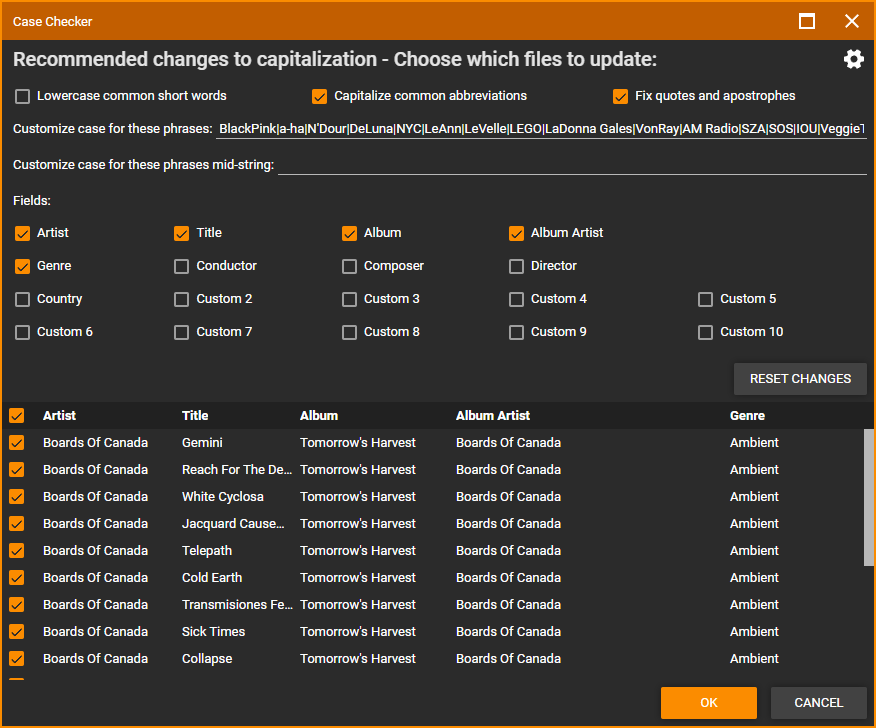Sort list by Artist column header
Screen dimensions: 876x728
(59, 416)
